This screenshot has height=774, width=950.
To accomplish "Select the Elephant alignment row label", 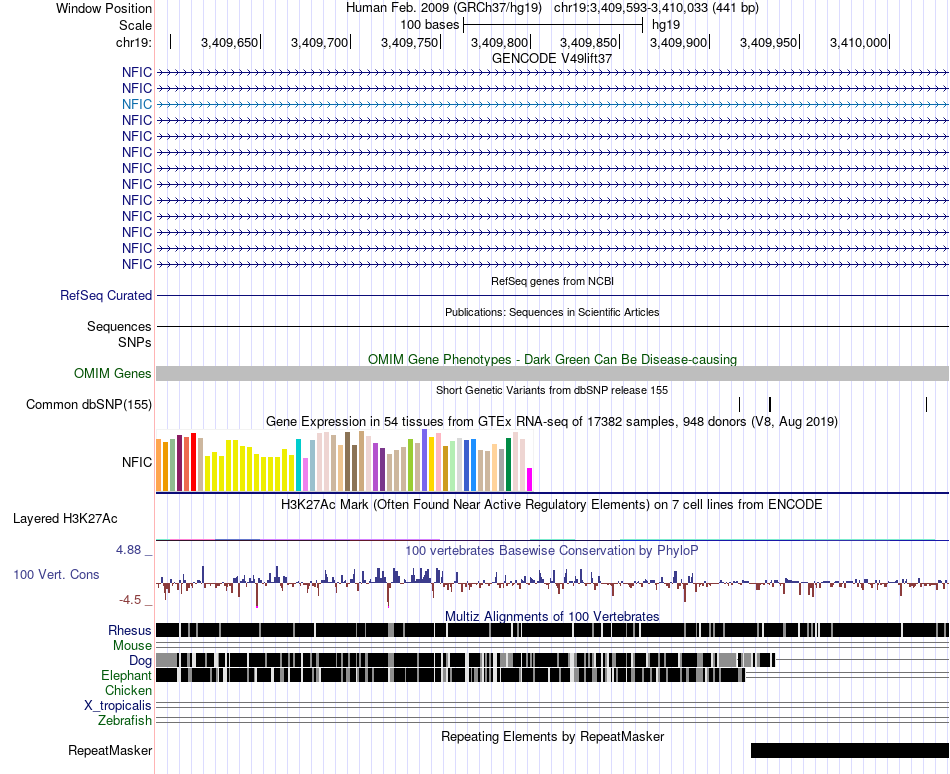I will (126, 675).
